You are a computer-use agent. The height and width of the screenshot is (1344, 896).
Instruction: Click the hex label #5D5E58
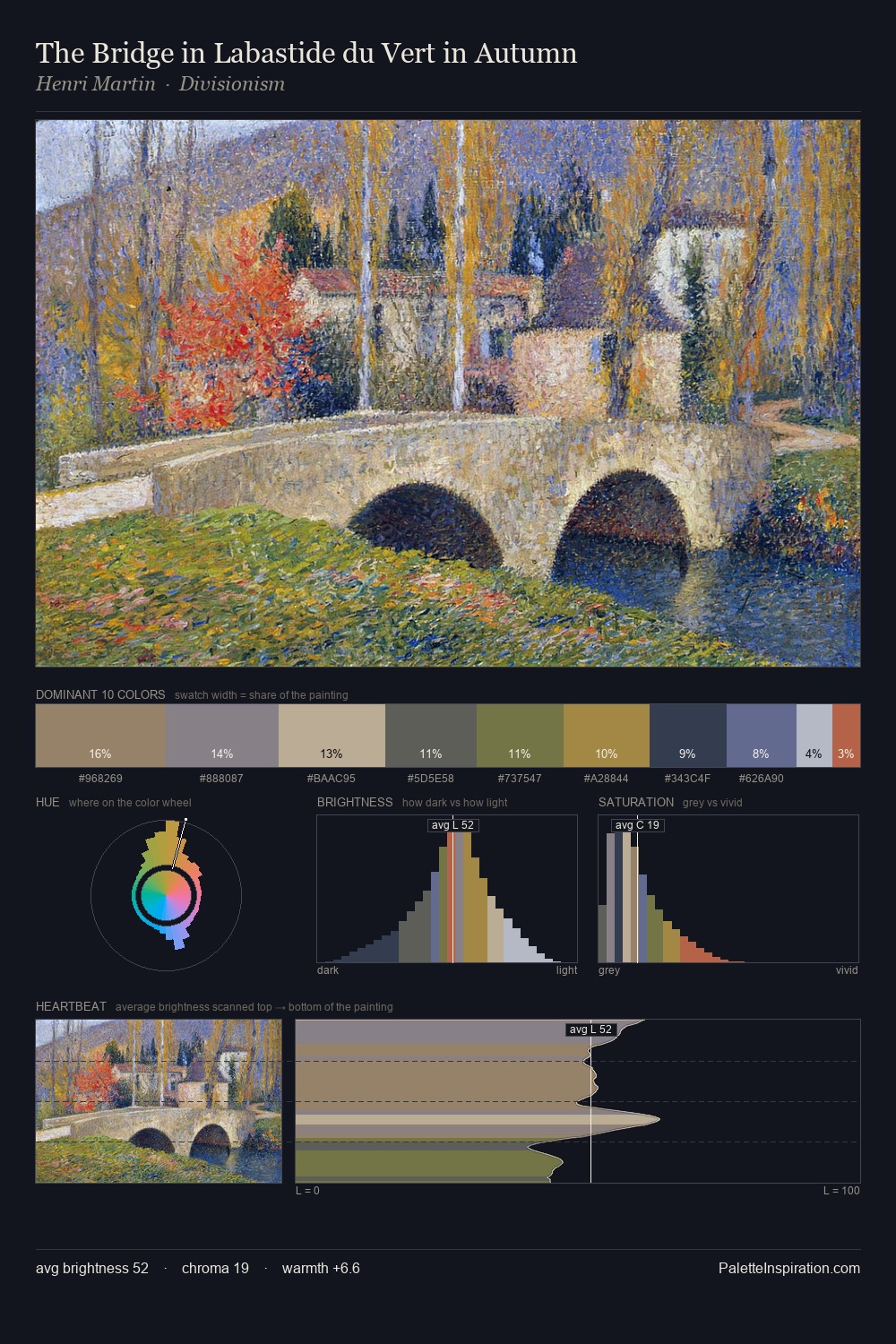[430, 779]
